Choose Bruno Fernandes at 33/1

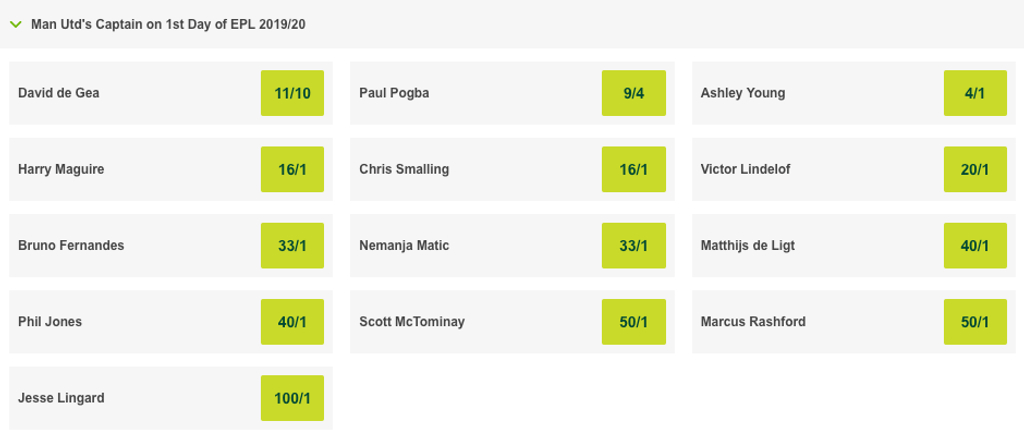pos(292,246)
